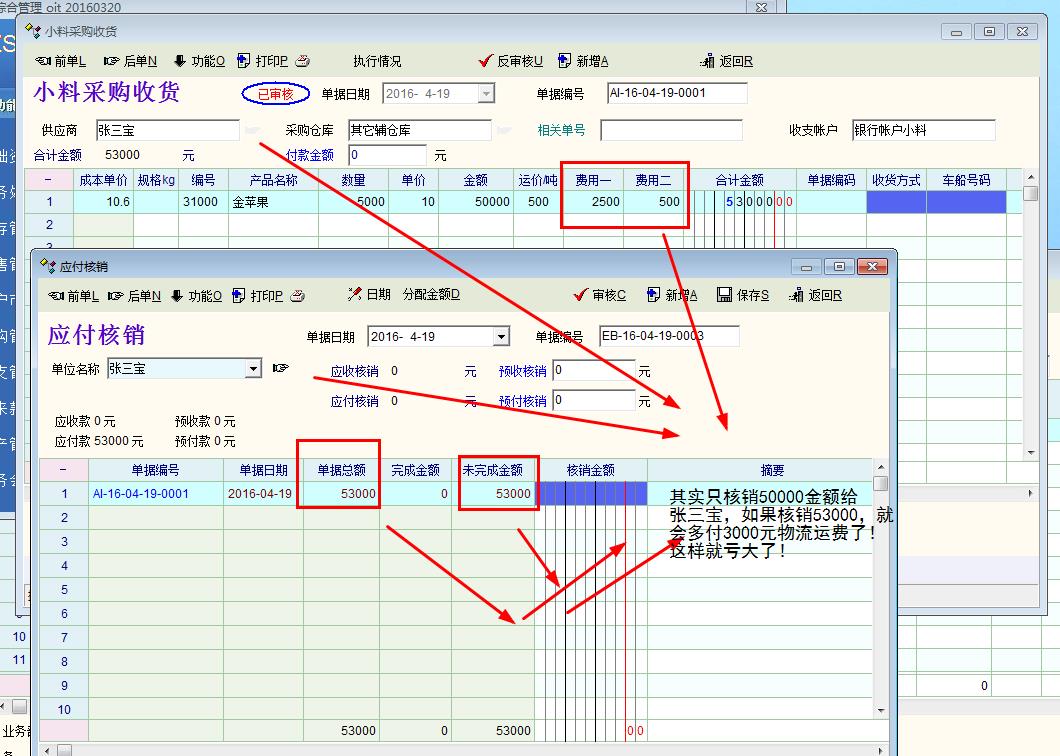Click pointing hand icon beside 单位名称
Viewport: 1060px width, 756px height.
280,369
